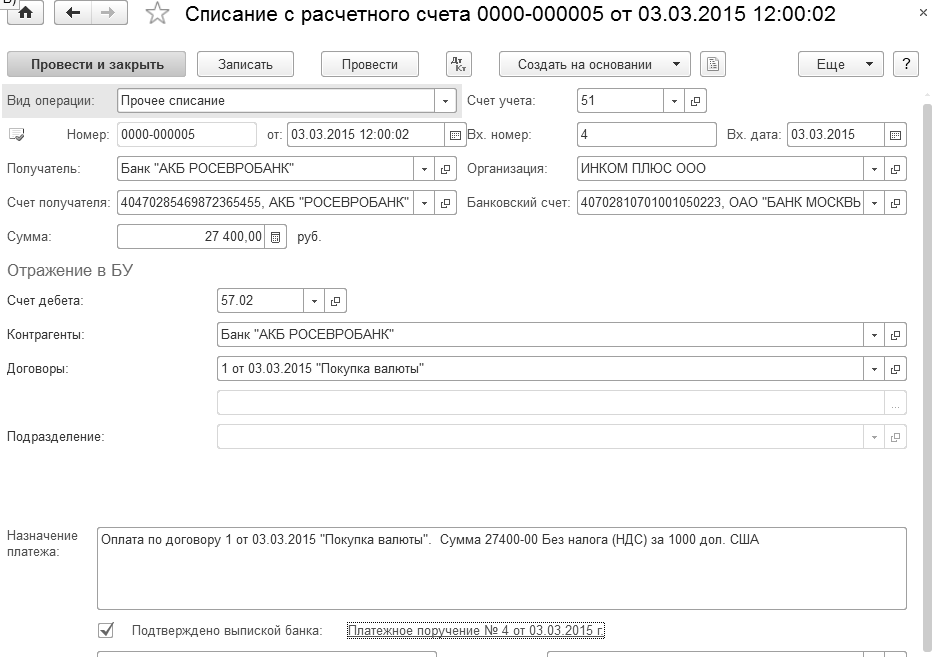Expand Договоры dropdown arrow

click(x=874, y=369)
